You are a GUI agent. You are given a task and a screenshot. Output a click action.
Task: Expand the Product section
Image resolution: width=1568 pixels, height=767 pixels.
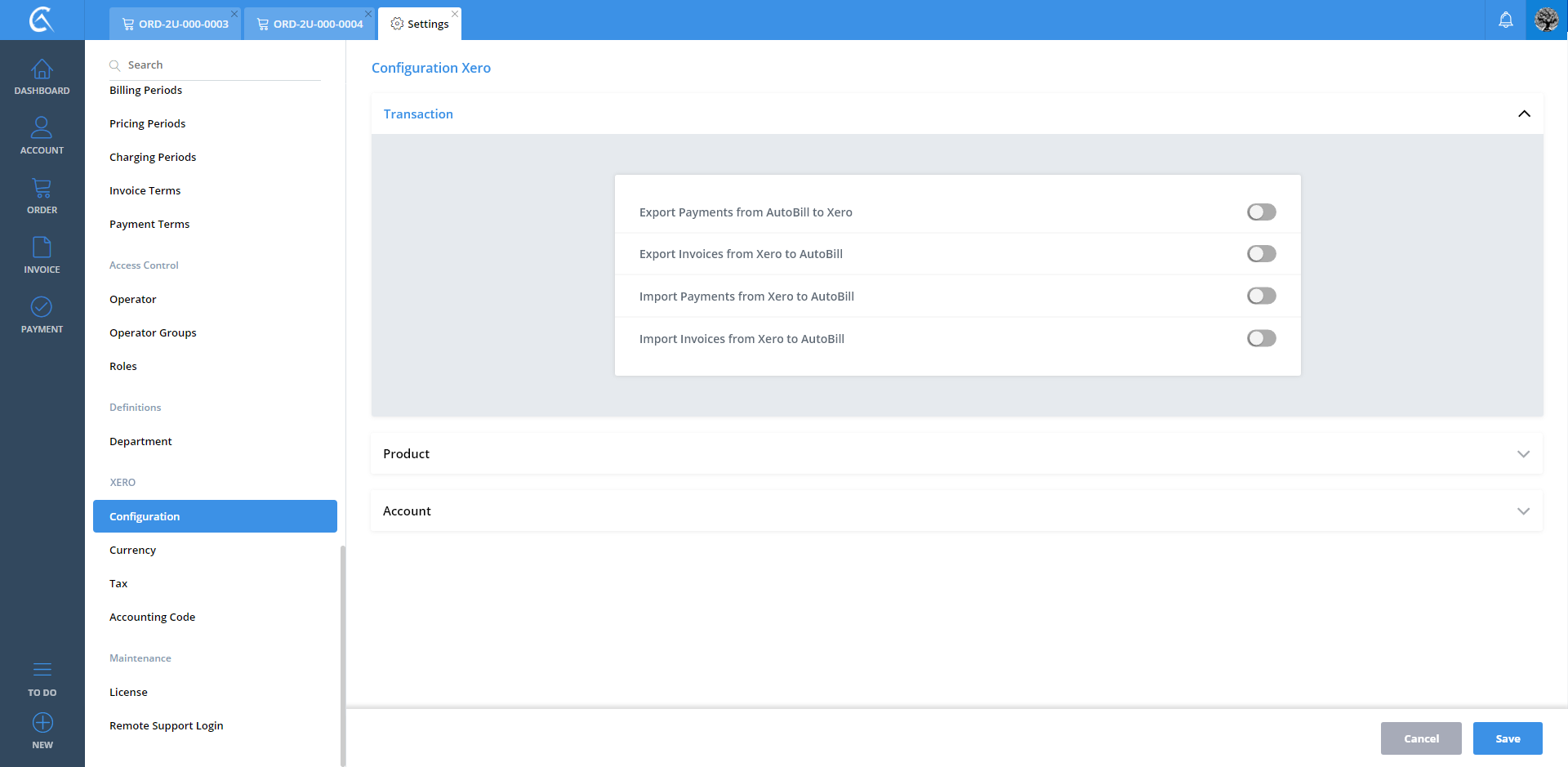pos(1523,454)
